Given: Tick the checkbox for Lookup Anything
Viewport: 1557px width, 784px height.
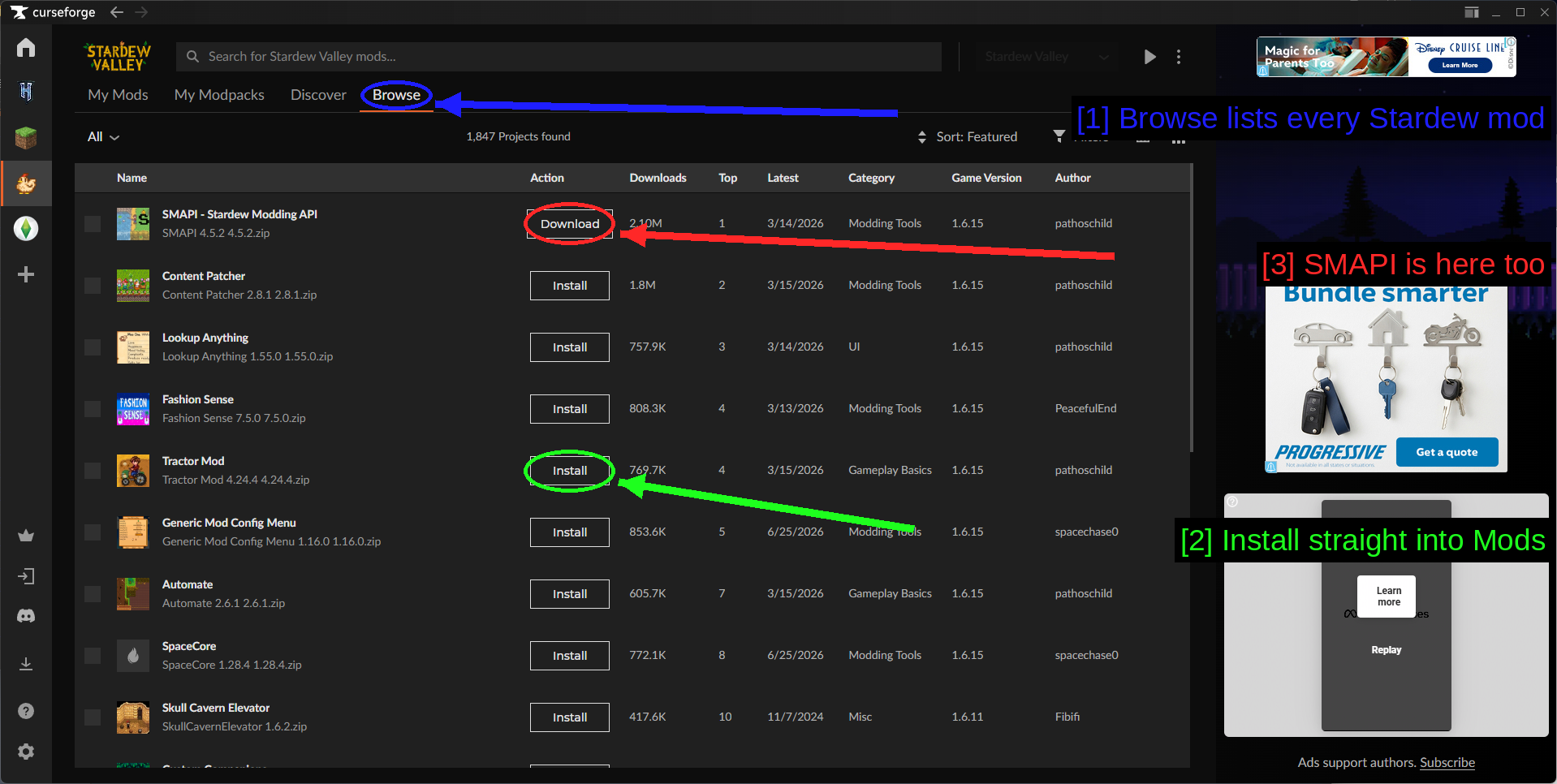Looking at the screenshot, I should tap(93, 347).
